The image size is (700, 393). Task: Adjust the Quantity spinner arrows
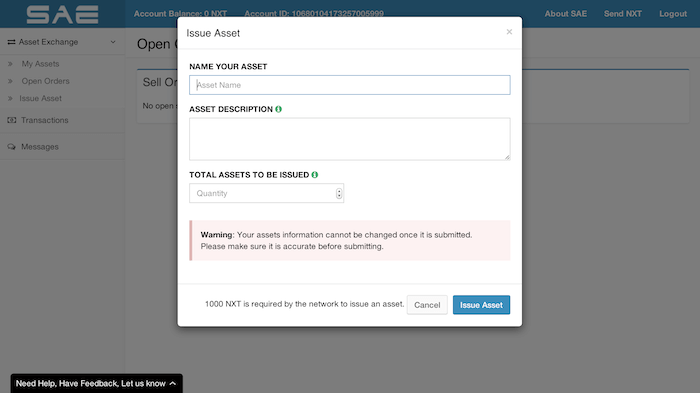(339, 193)
